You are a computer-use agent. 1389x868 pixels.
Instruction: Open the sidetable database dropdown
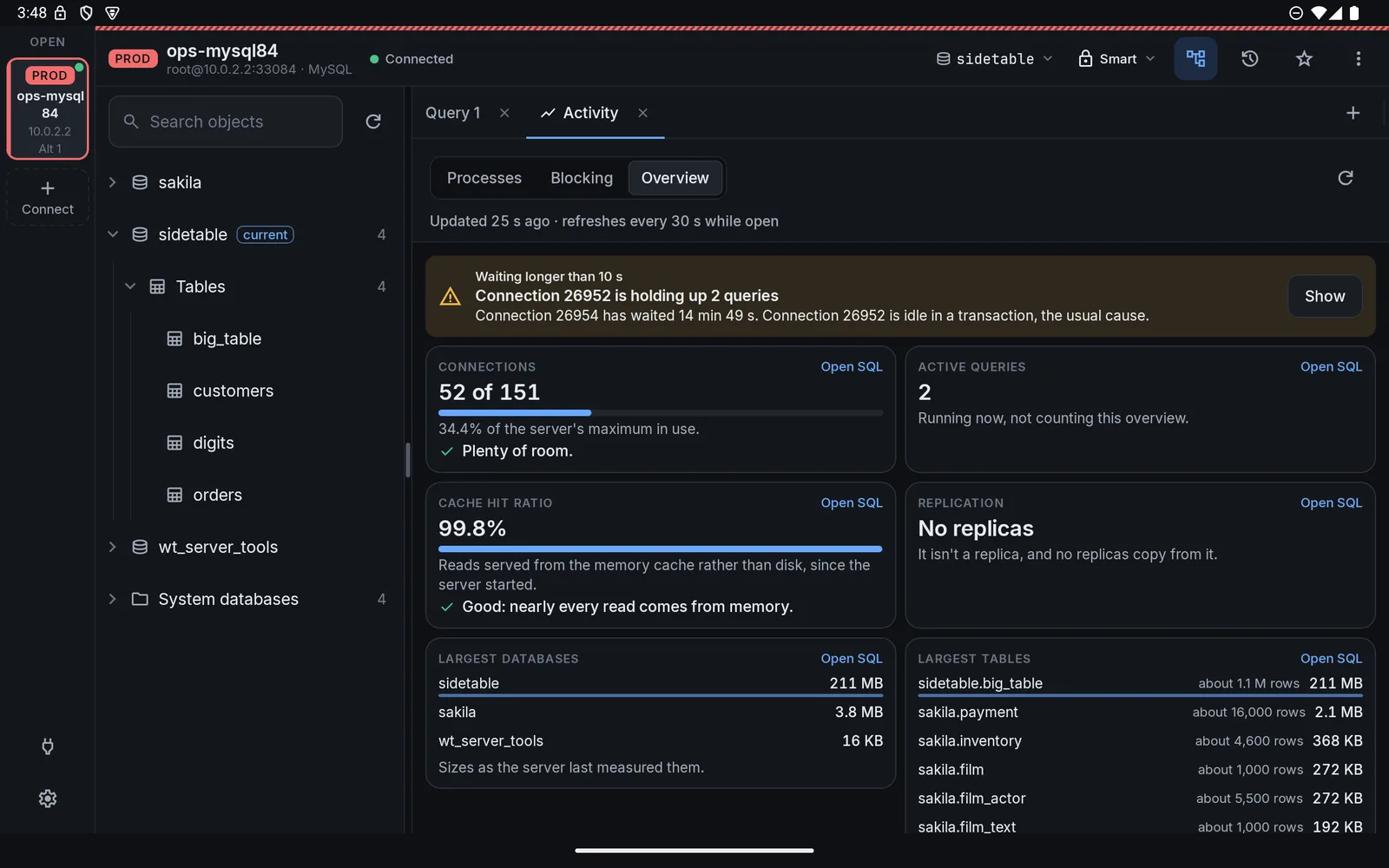click(994, 59)
